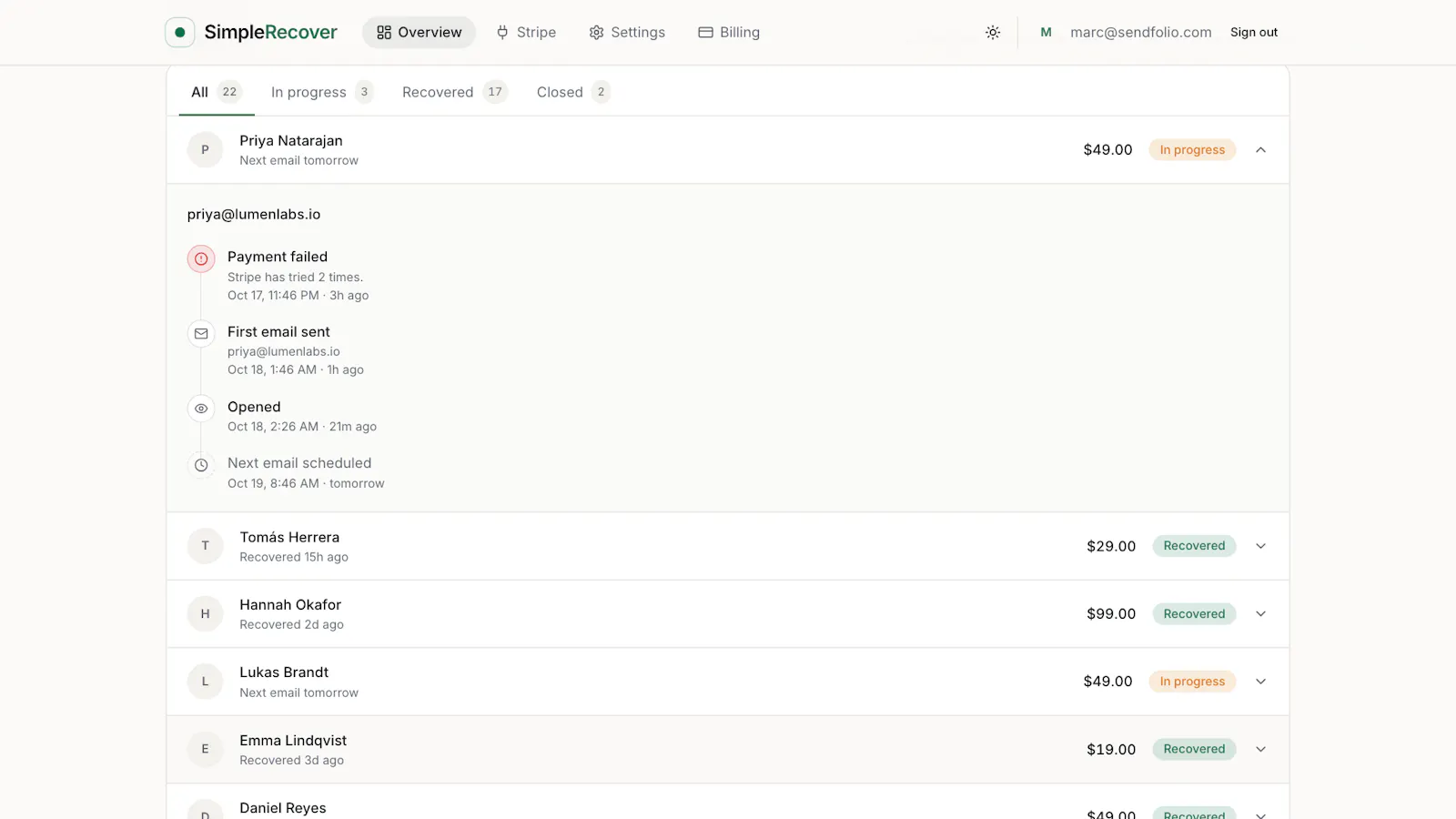The image size is (1456, 819).
Task: Click the M user avatar
Action: point(1046,33)
